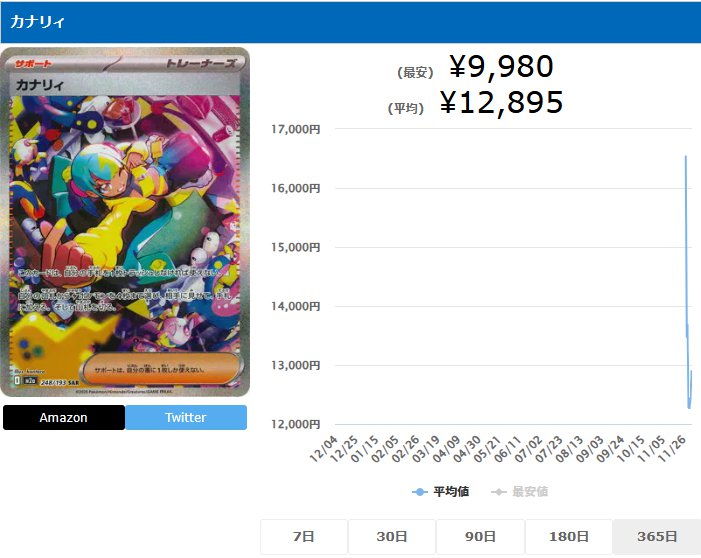This screenshot has width=701, height=558.
Task: Click the 17,000円 y-axis label
Action: tap(296, 130)
